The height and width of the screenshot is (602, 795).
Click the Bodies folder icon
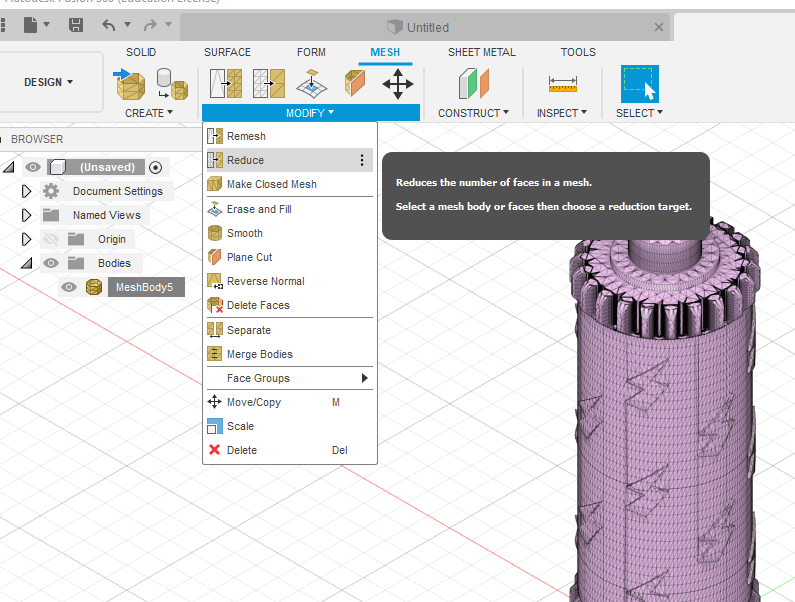pyautogui.click(x=76, y=263)
